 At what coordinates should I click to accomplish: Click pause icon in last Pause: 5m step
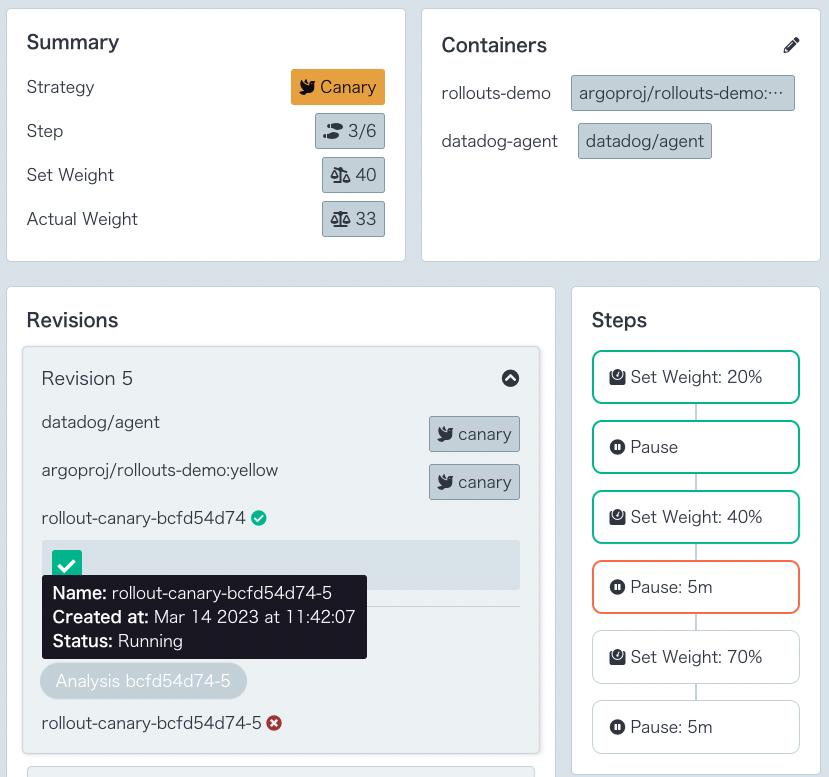tap(617, 727)
